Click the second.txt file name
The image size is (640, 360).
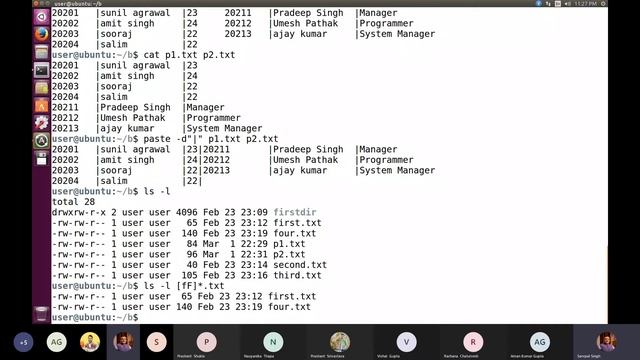tap(300, 265)
